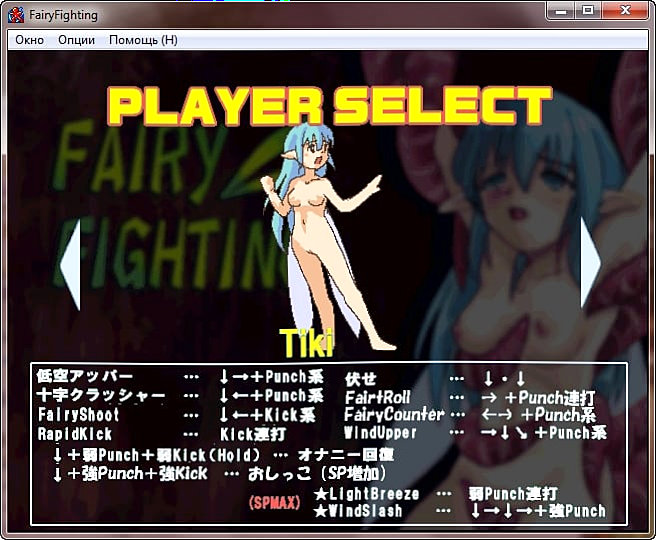Click the FairyFighting app icon in title bar
656x540 pixels.
coord(15,14)
